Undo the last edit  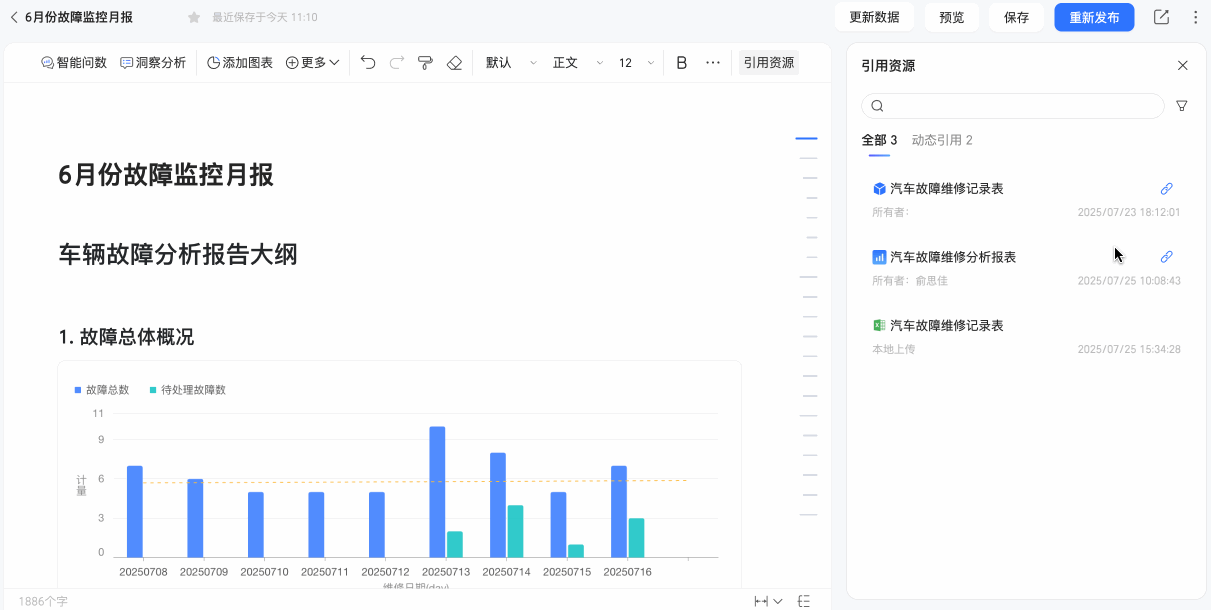[368, 62]
